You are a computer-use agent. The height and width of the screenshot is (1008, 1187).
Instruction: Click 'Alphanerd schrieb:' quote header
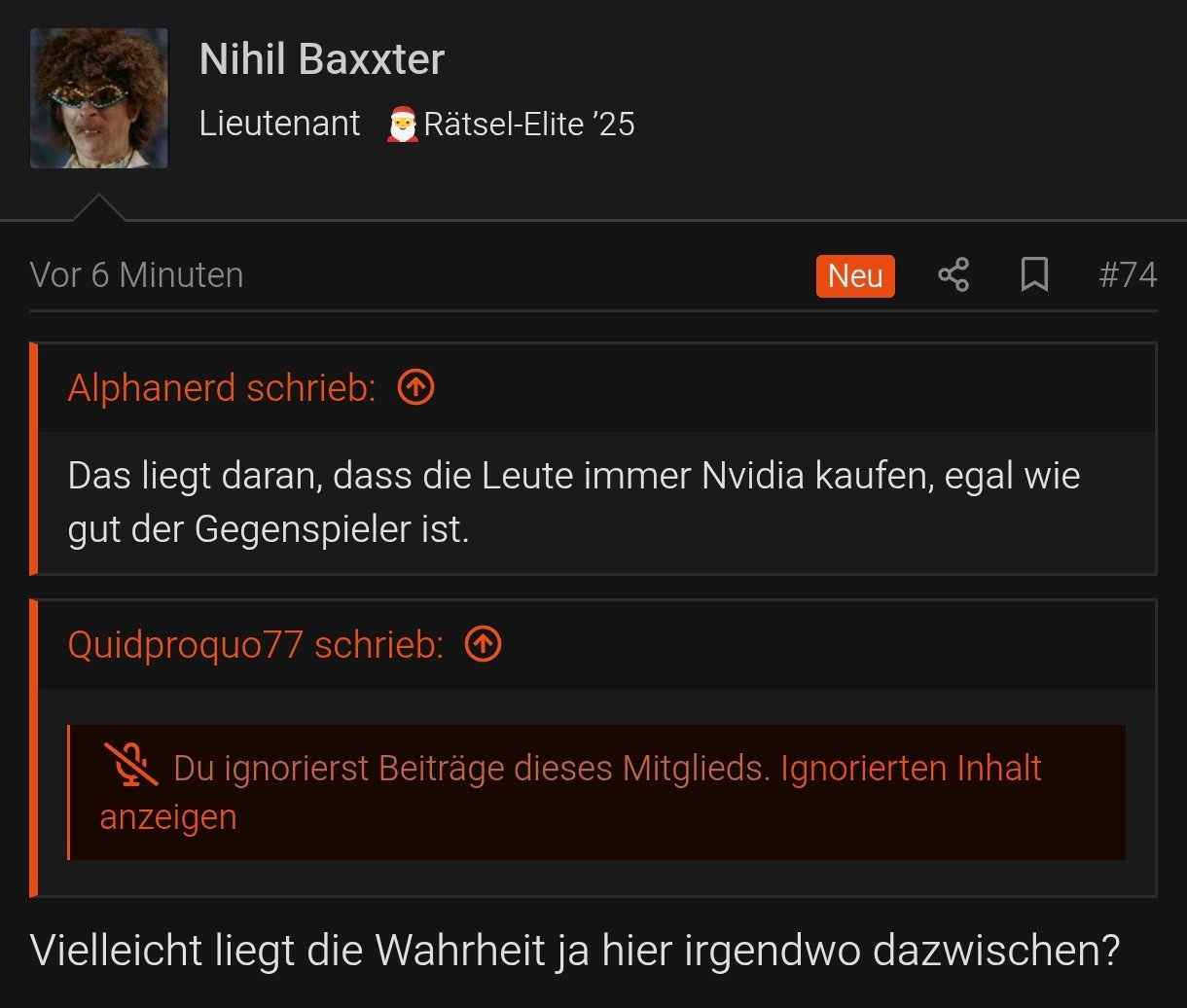(222, 388)
